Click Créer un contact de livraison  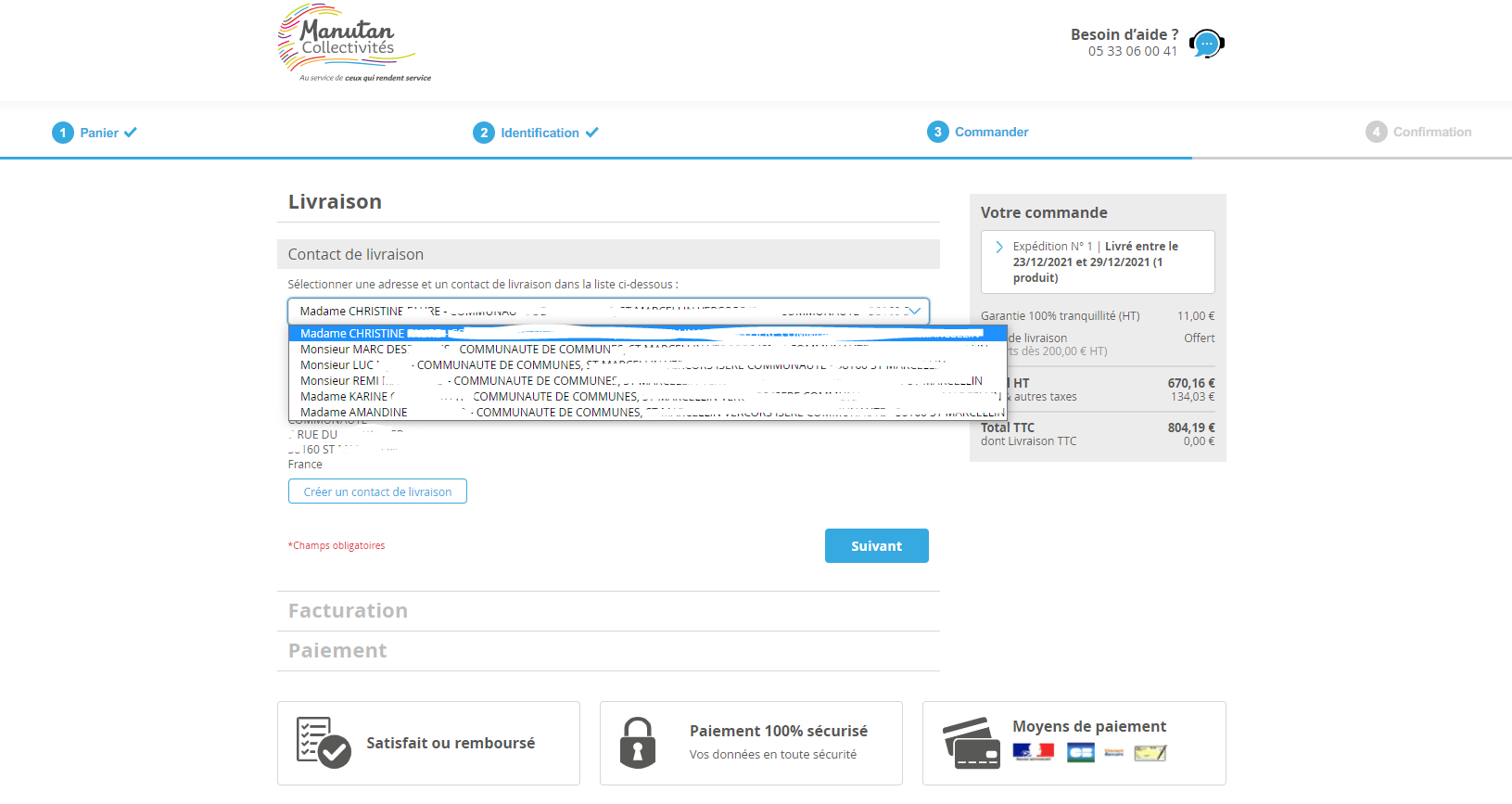[x=377, y=491]
